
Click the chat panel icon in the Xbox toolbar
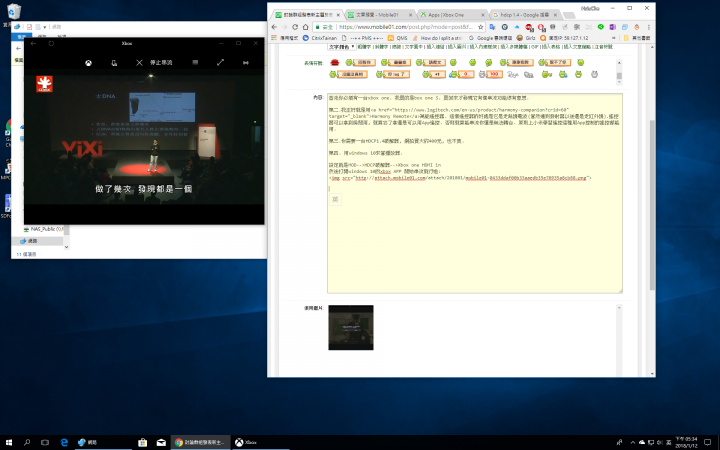click(195, 62)
